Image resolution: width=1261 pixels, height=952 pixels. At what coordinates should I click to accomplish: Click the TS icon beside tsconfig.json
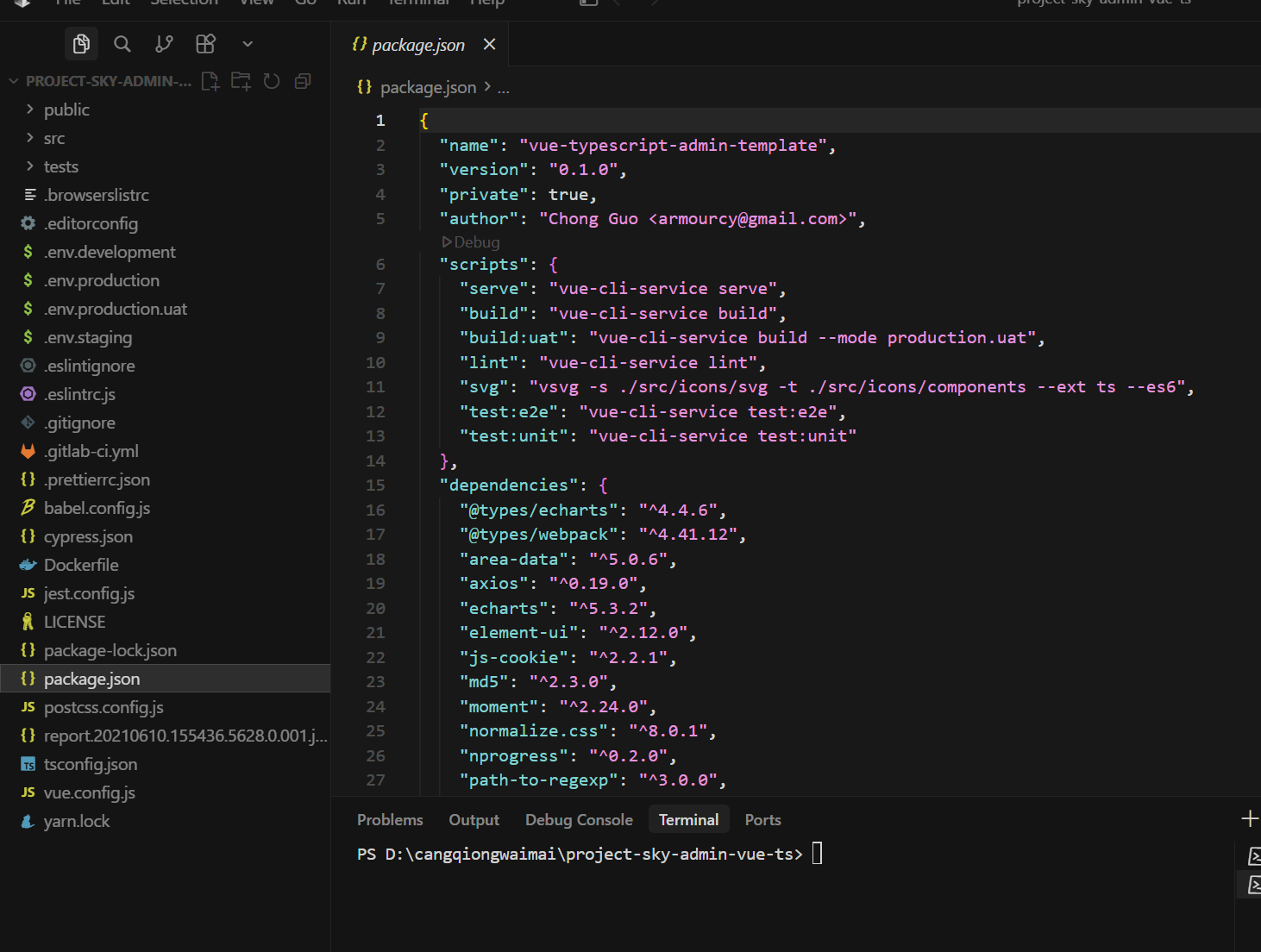point(28,764)
